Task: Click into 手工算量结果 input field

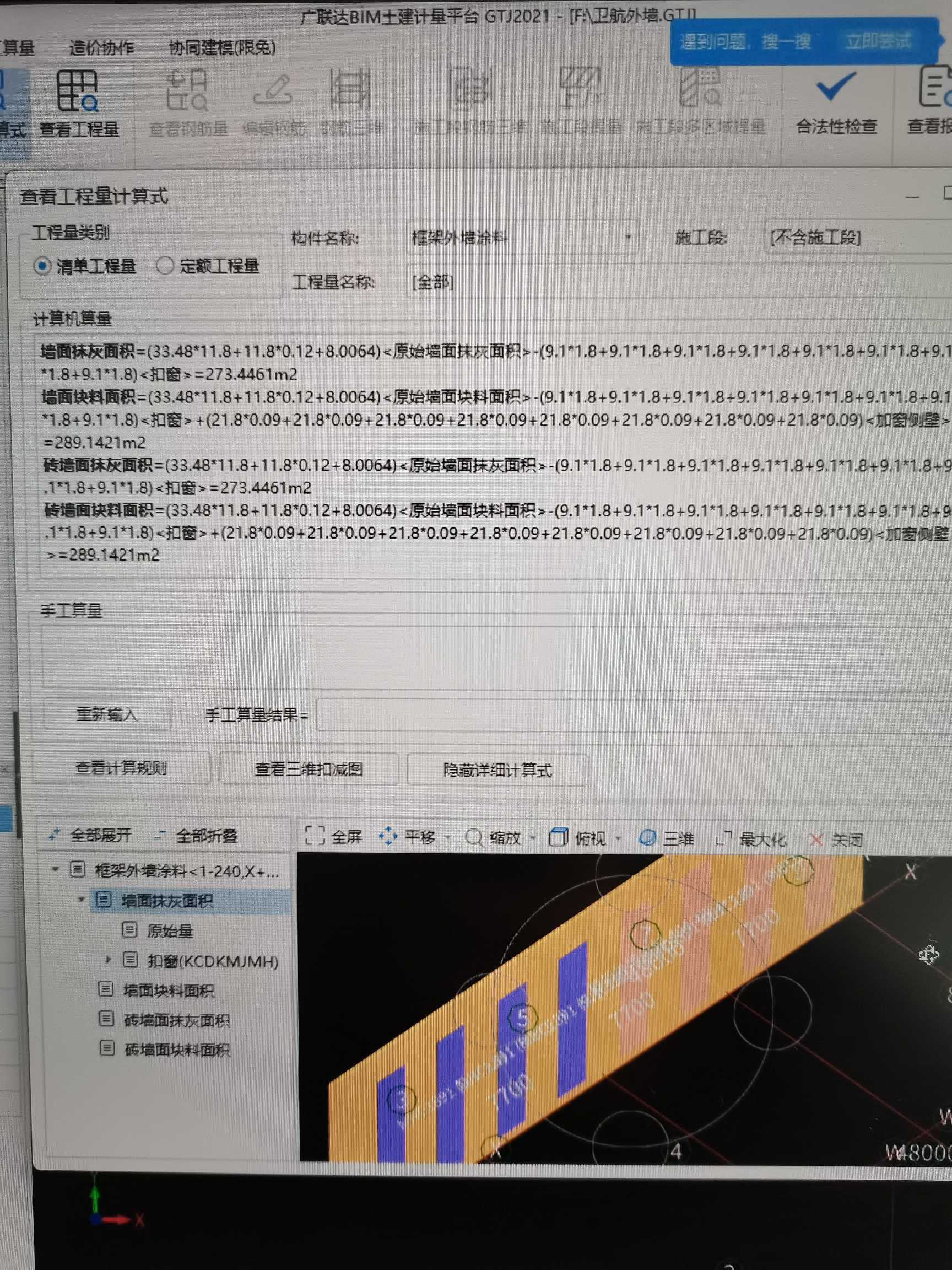Action: (634, 715)
